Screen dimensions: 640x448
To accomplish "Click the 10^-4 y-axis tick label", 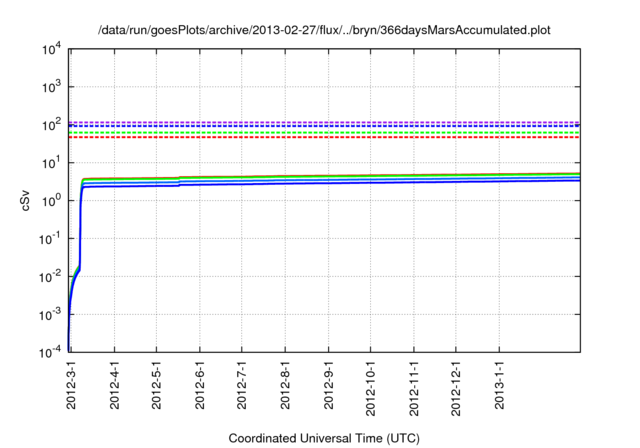I will point(50,352).
